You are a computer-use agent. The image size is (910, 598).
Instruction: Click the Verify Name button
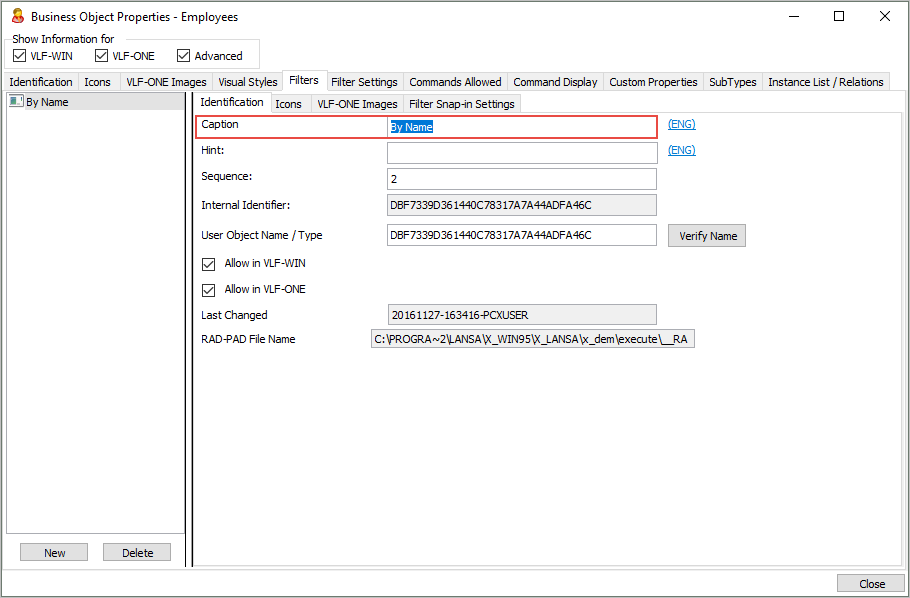click(707, 236)
